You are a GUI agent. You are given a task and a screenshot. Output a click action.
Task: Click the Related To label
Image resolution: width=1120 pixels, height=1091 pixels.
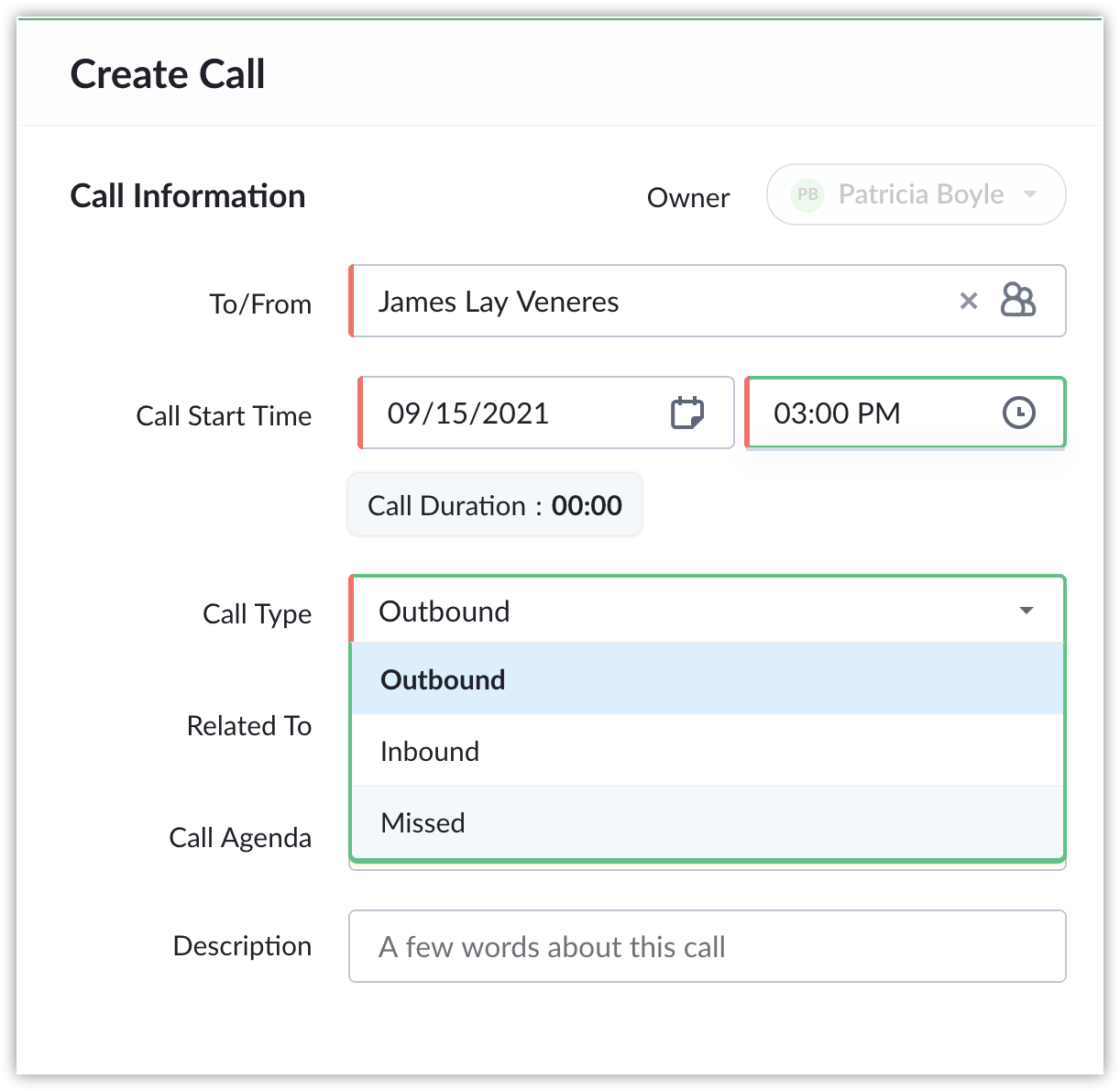pos(249,725)
